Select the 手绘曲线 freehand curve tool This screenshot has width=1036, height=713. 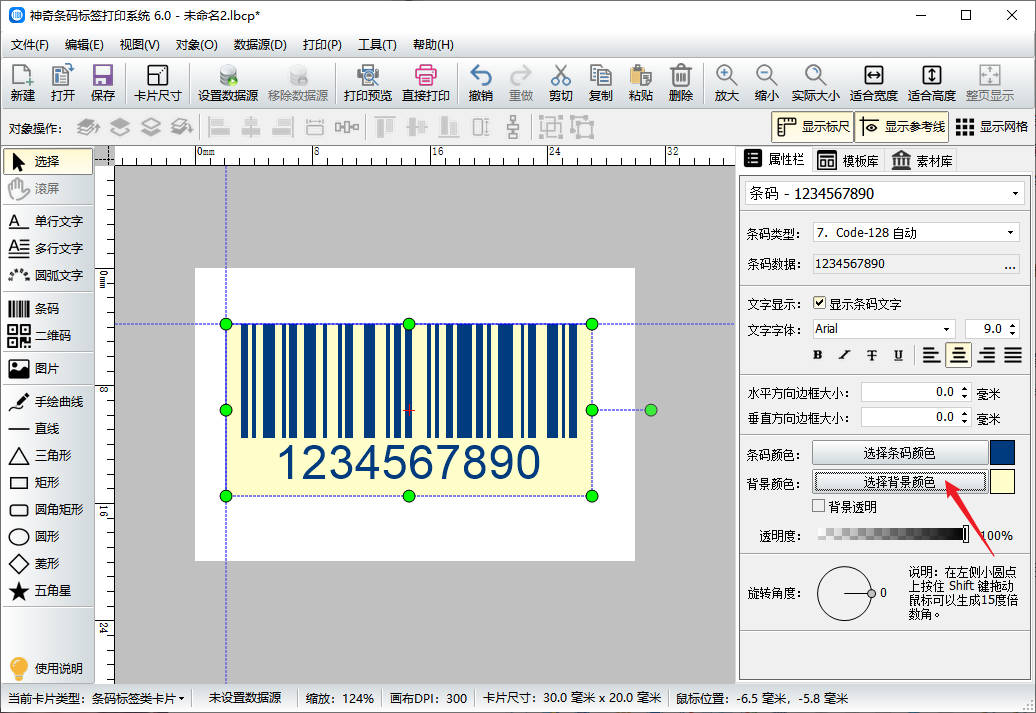pos(48,401)
